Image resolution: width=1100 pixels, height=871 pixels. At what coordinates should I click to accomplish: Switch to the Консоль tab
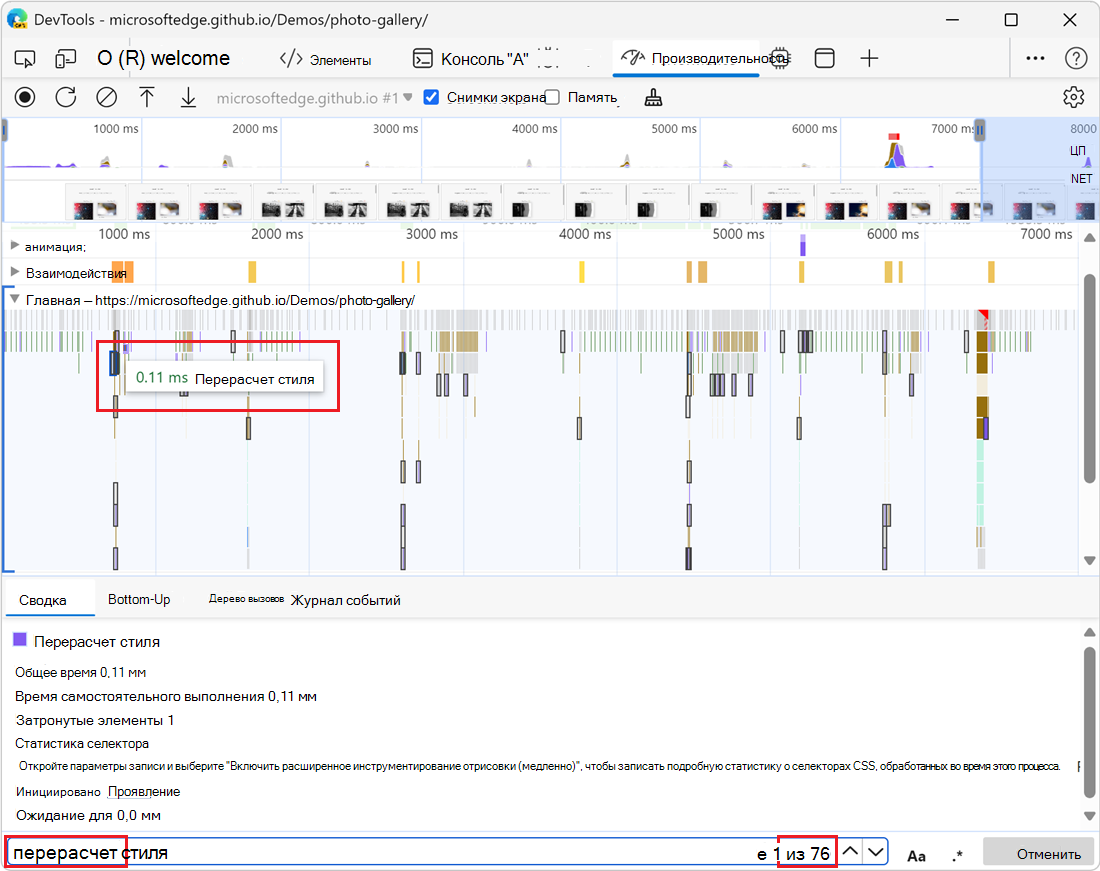coord(471,60)
